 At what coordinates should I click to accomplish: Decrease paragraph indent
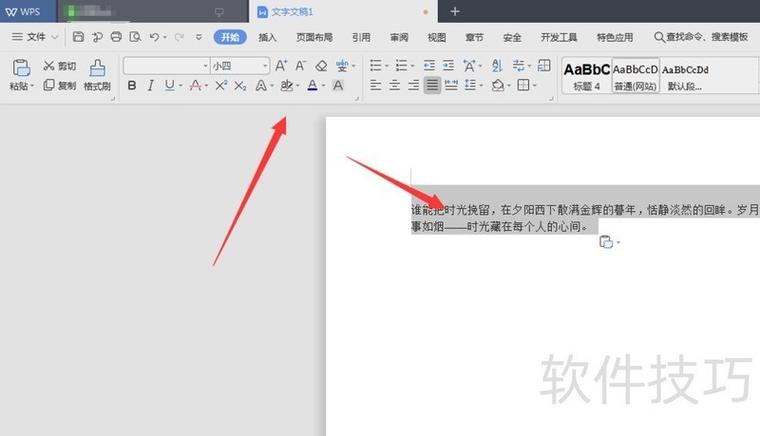(x=429, y=65)
